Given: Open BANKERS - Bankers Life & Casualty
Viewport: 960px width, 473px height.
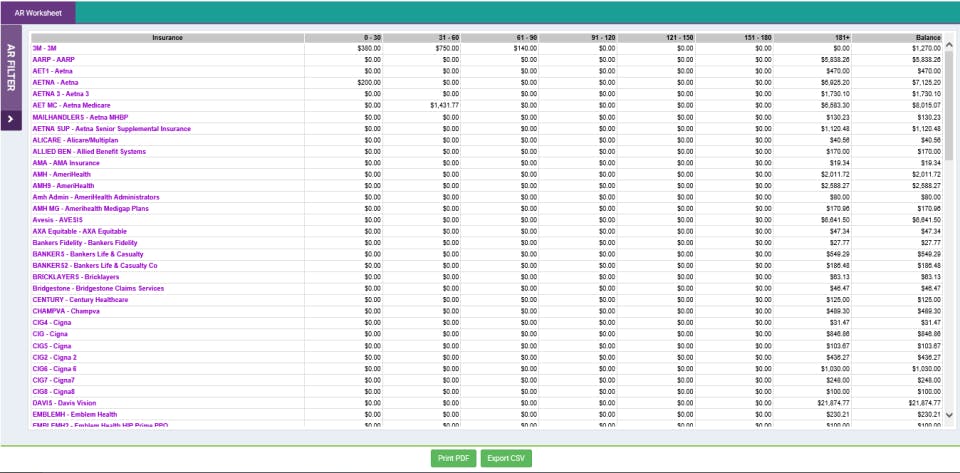Looking at the screenshot, I should pos(88,254).
